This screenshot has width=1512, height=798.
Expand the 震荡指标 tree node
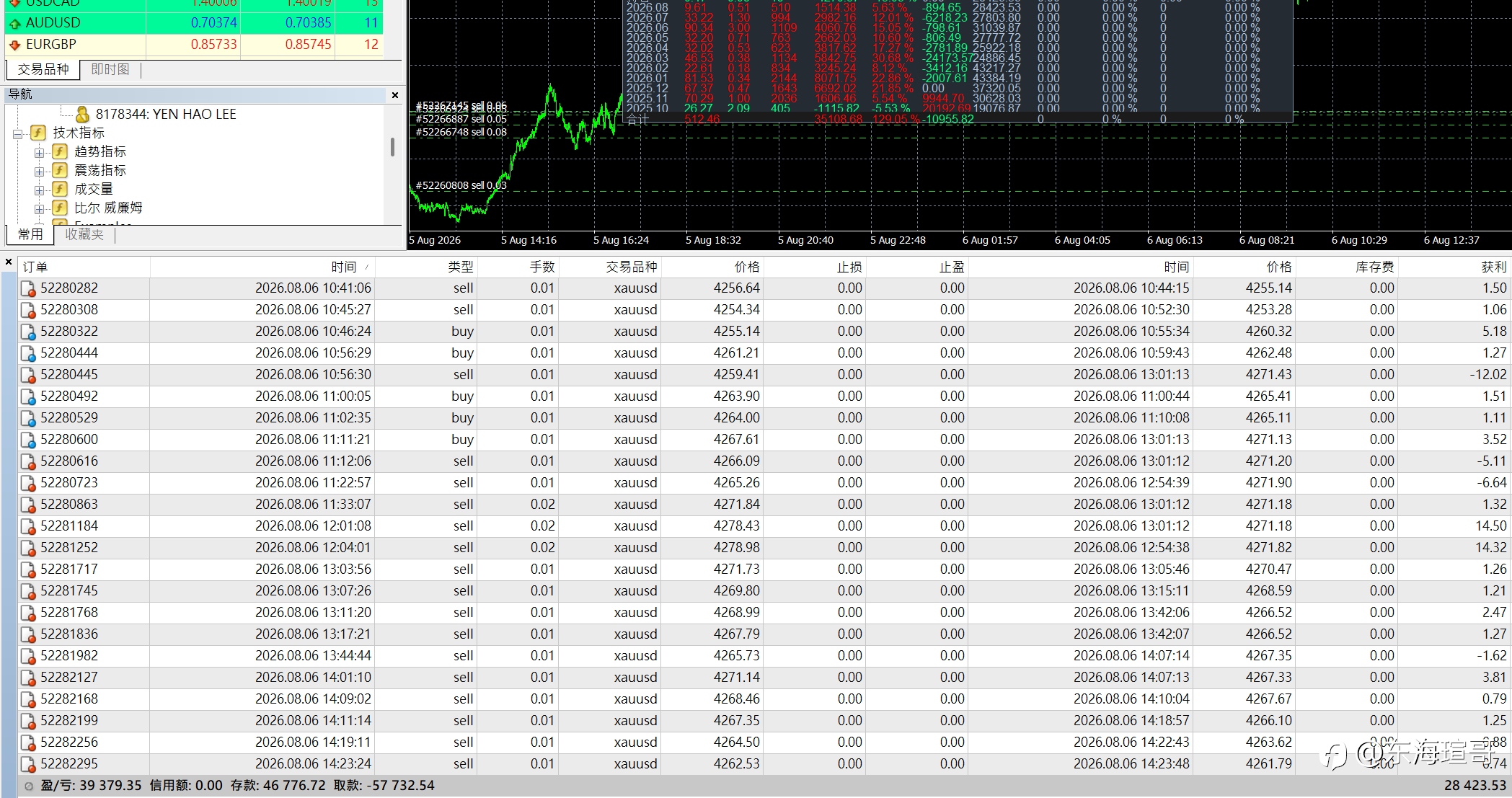pos(40,171)
